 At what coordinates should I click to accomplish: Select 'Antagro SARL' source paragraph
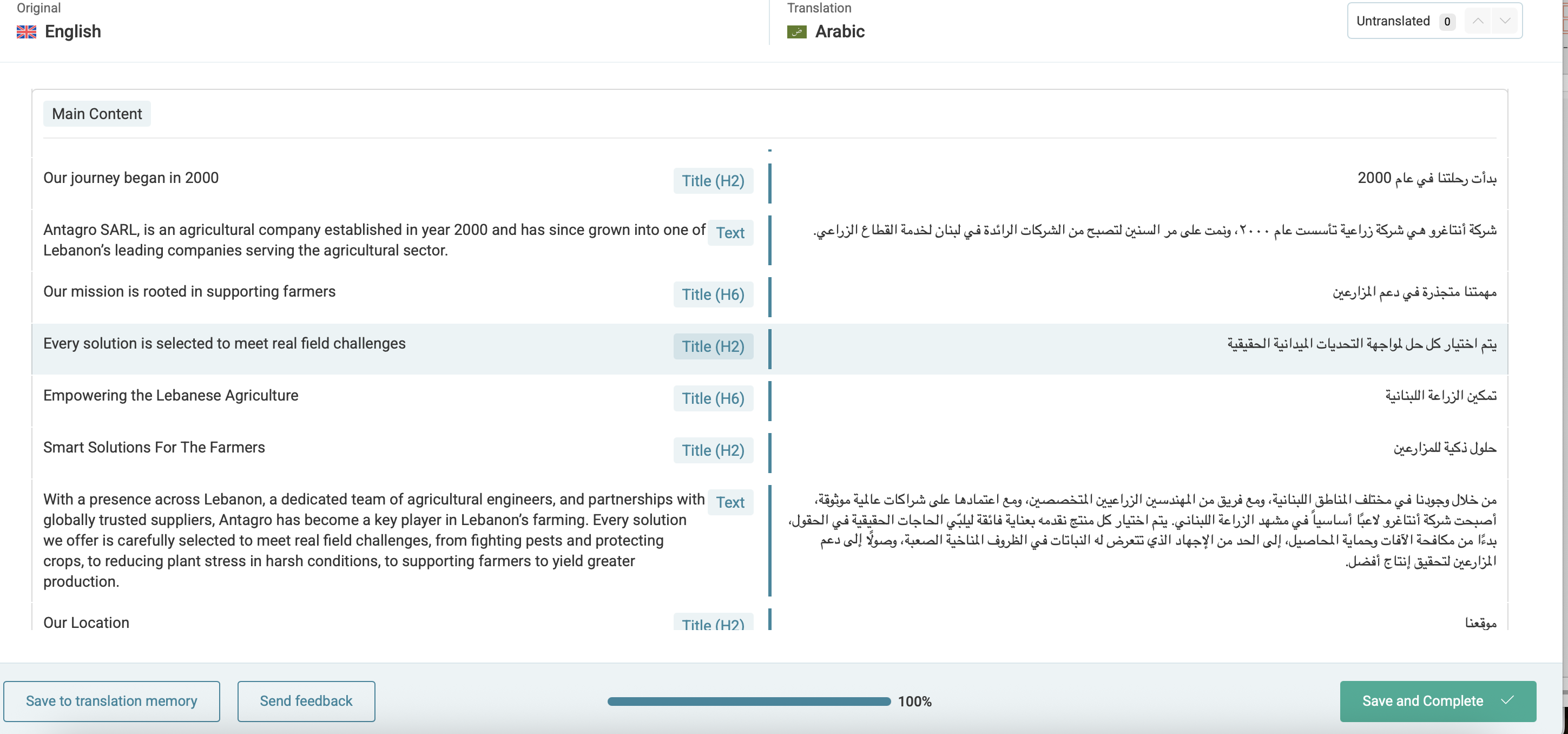pos(374,240)
